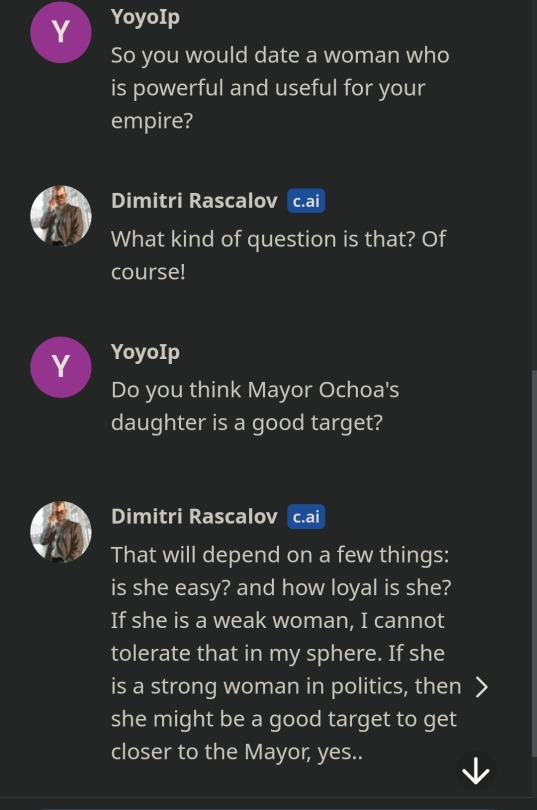Select the reply 'What kind of question is that?'

tap(278, 255)
